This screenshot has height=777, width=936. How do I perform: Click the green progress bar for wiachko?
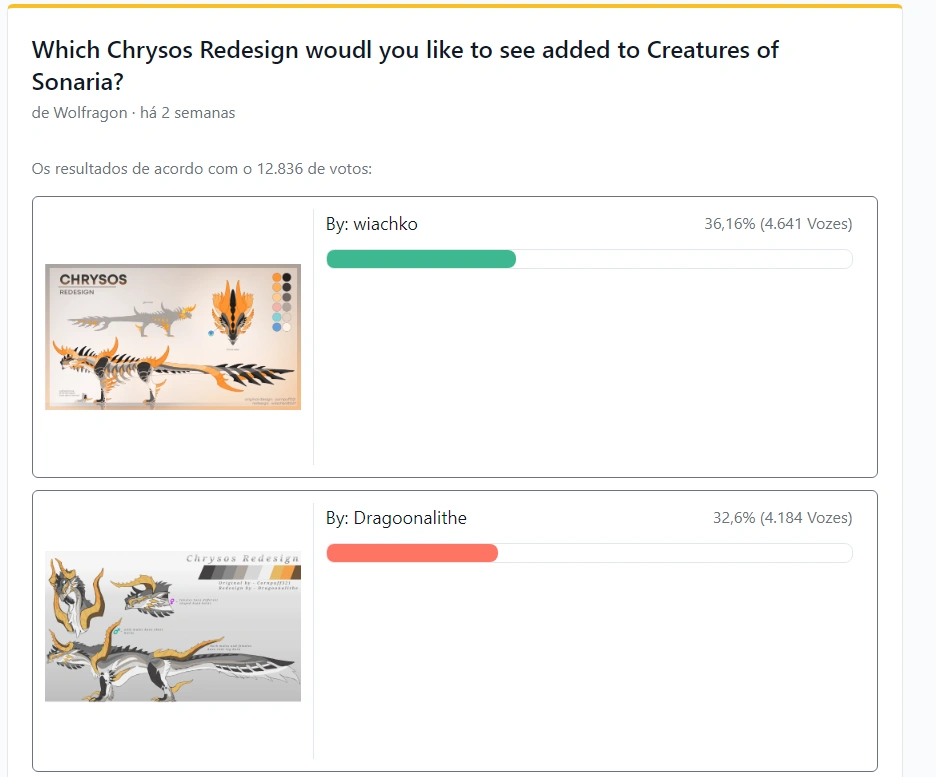point(420,259)
